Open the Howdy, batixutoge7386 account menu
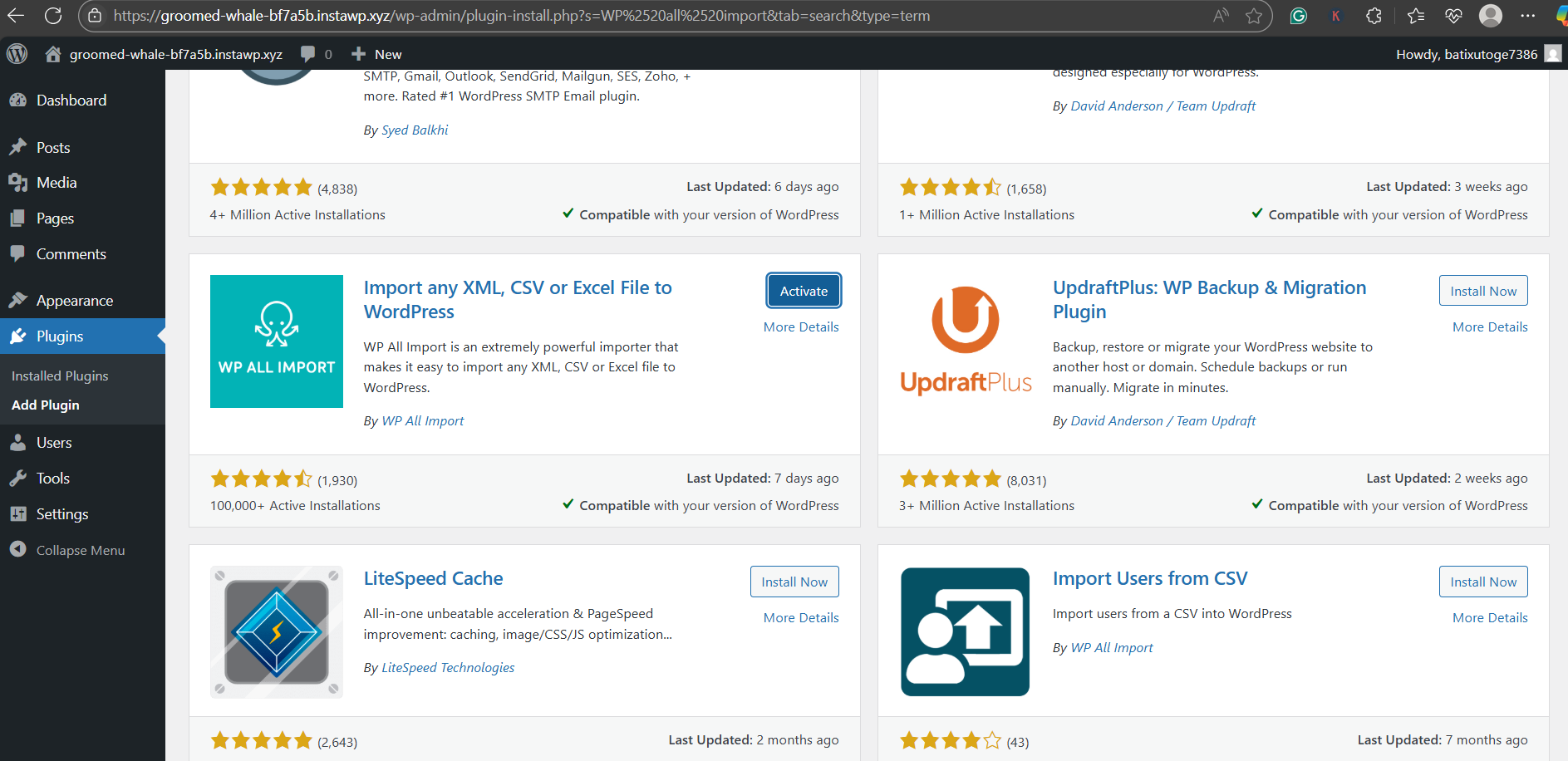Image resolution: width=1568 pixels, height=761 pixels. pyautogui.click(x=1478, y=54)
